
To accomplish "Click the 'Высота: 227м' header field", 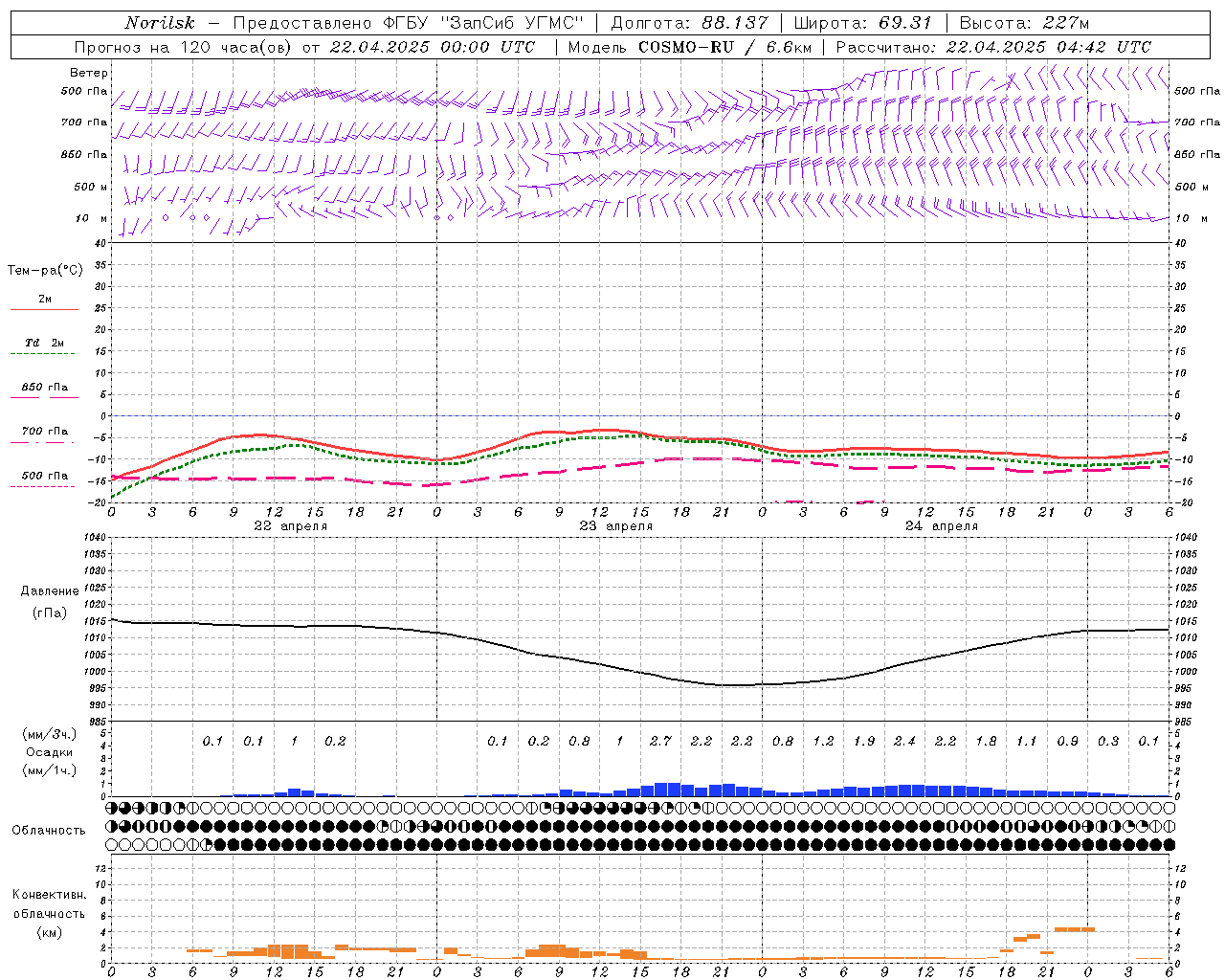I will click(x=1024, y=23).
